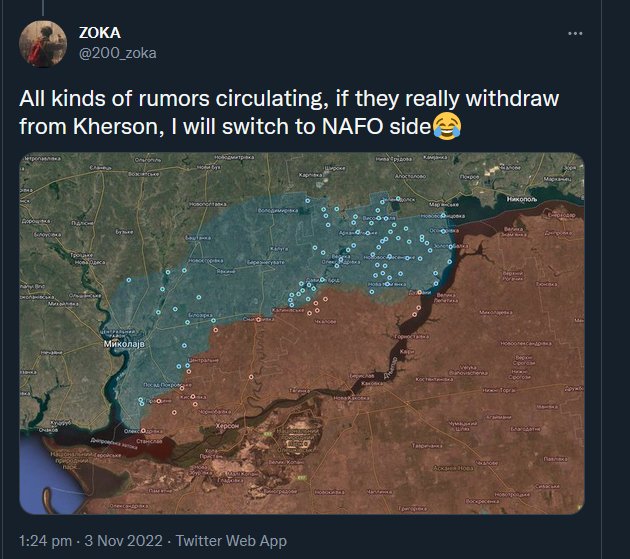The height and width of the screenshot is (559, 630).
Task: Click the Станіслав label on the map
Action: coord(150,439)
